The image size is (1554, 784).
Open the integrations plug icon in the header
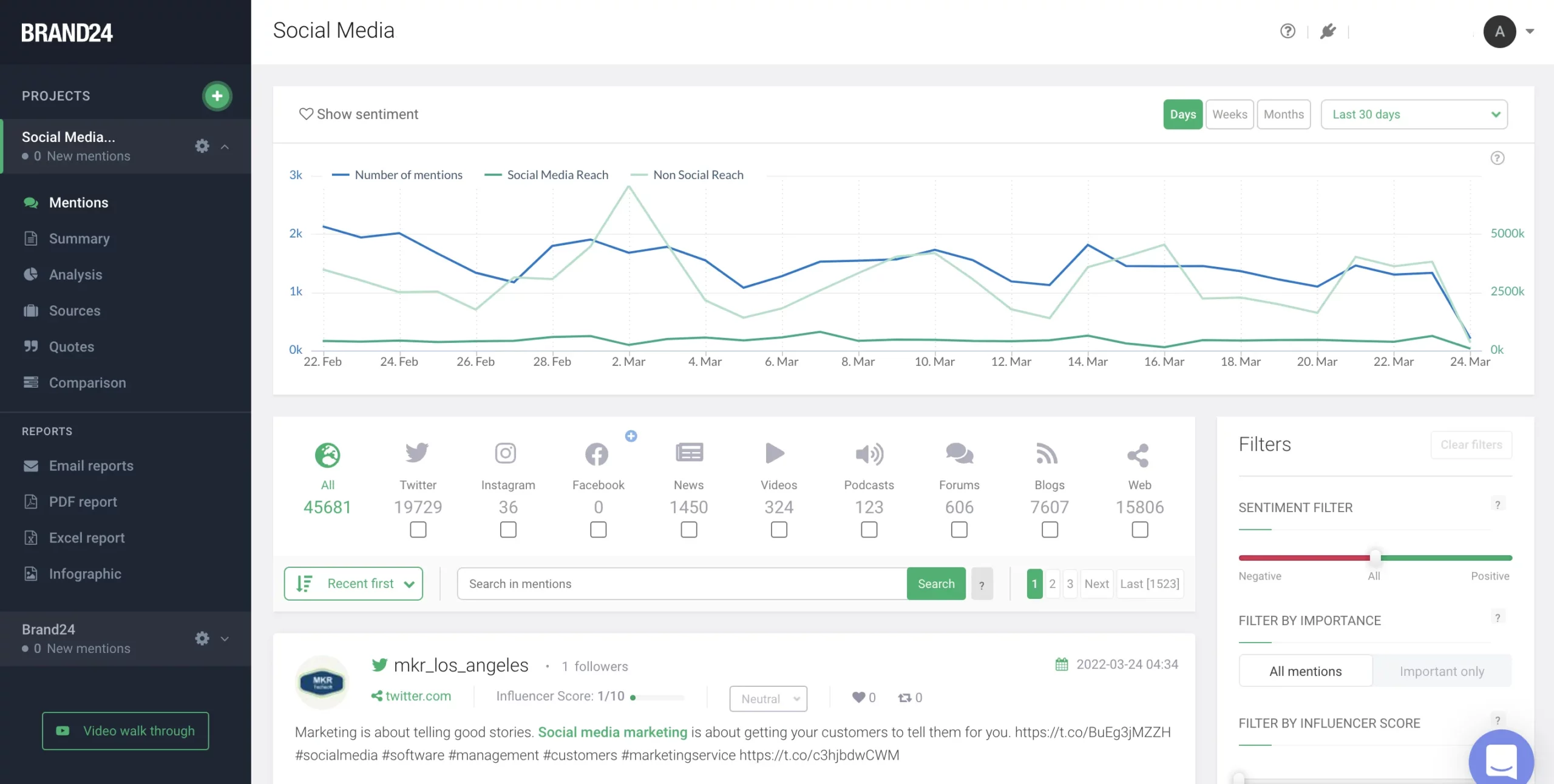[1328, 31]
